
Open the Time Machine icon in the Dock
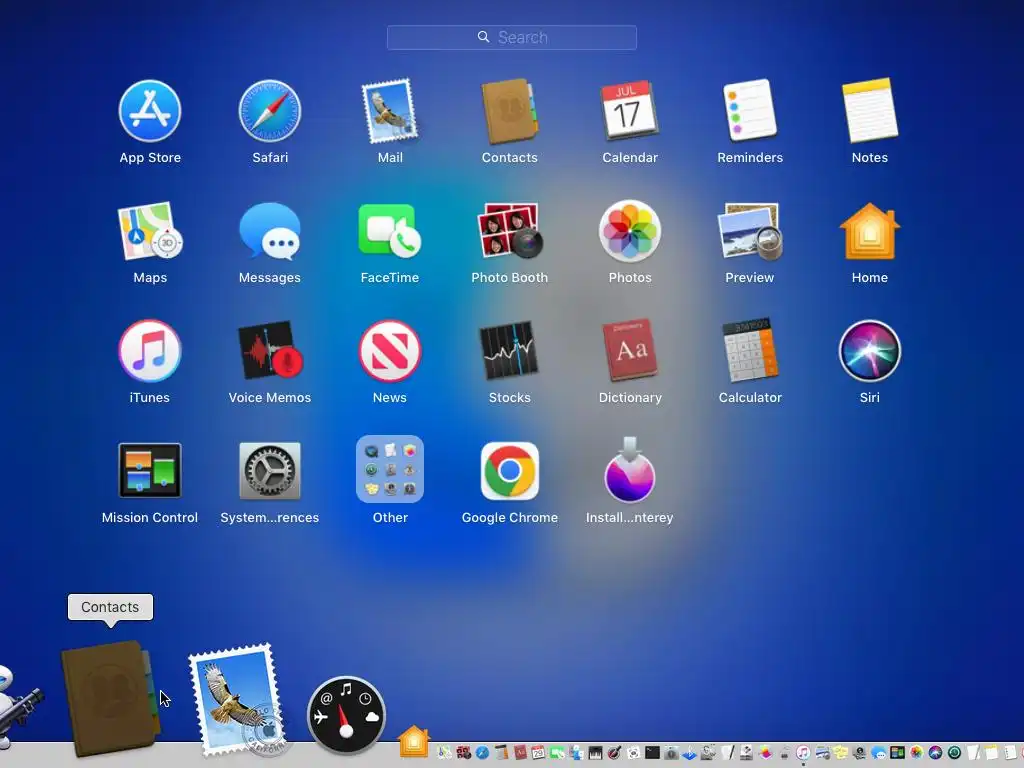(954, 753)
